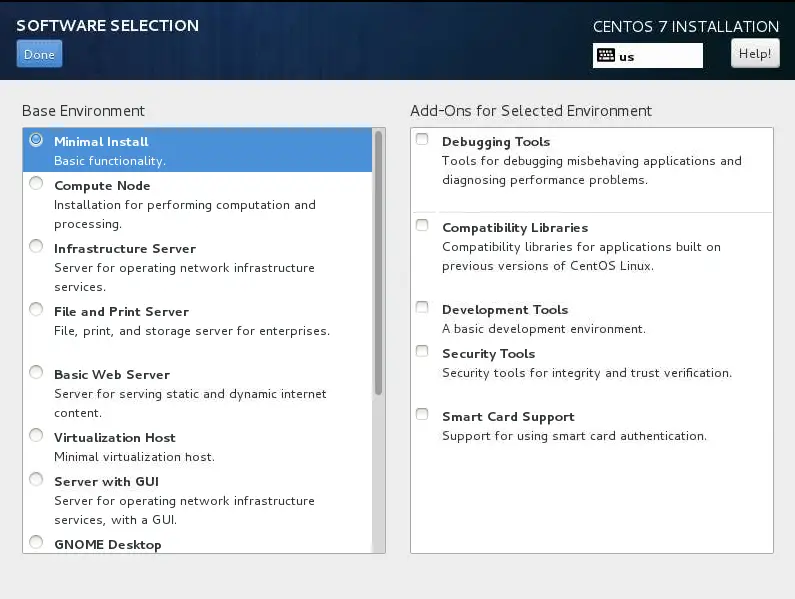795x599 pixels.
Task: Click the Done button
Action: 39,54
